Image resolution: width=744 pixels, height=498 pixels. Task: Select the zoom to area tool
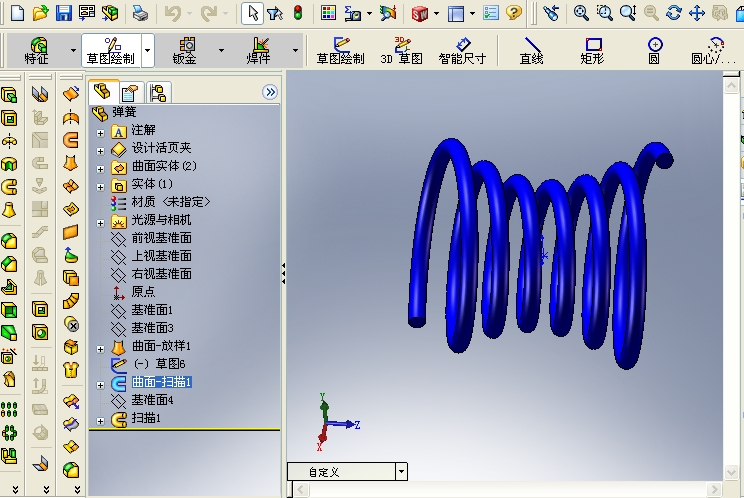pyautogui.click(x=604, y=13)
